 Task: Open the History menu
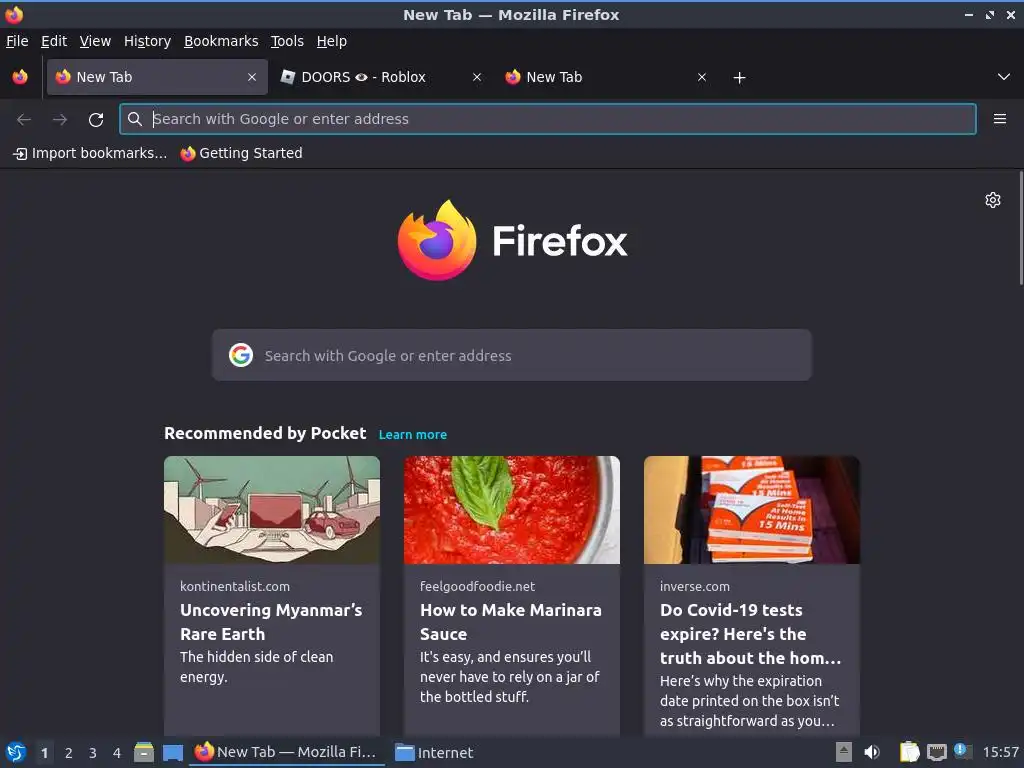coord(147,41)
